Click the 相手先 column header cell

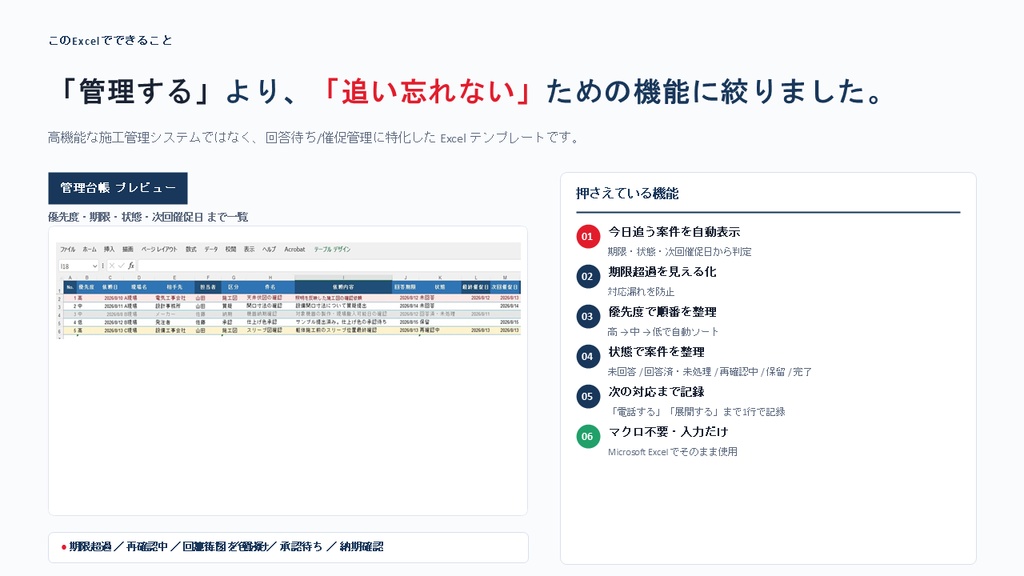[174, 287]
